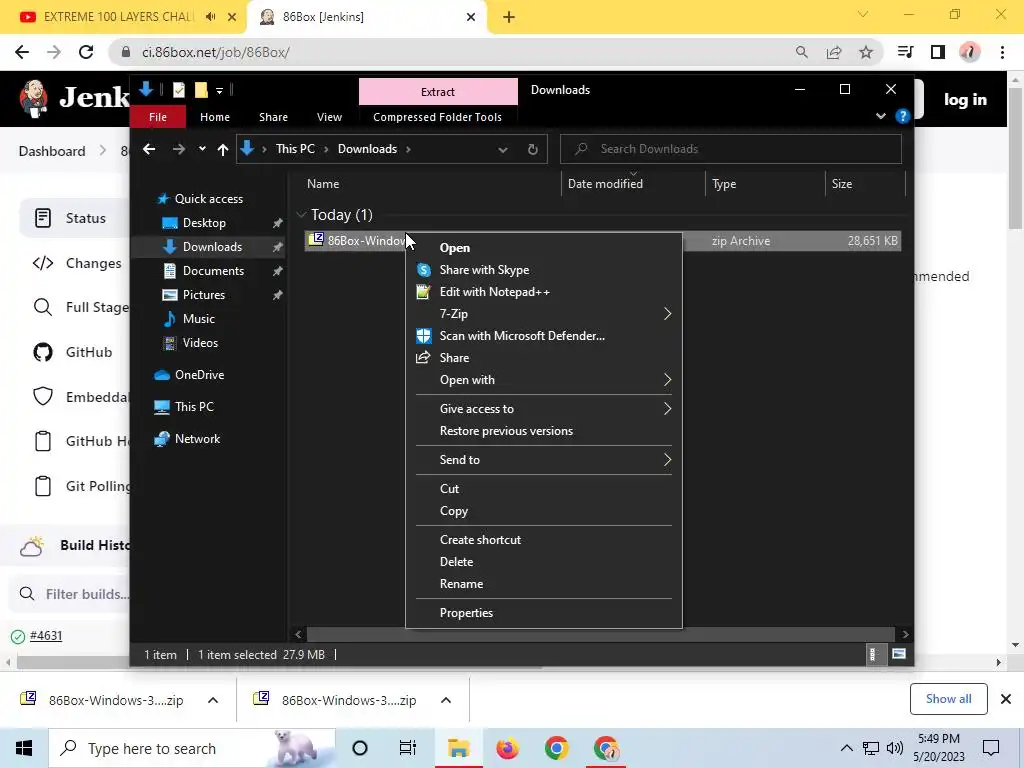Refresh the Downloads folder view
This screenshot has height=768, width=1024.
pos(533,150)
